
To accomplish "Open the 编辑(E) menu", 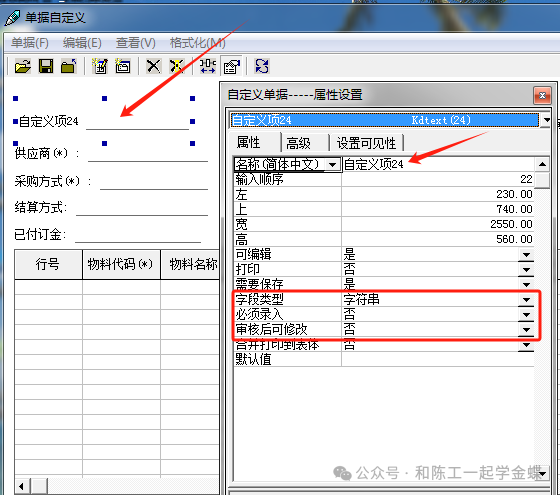I will tap(82, 43).
